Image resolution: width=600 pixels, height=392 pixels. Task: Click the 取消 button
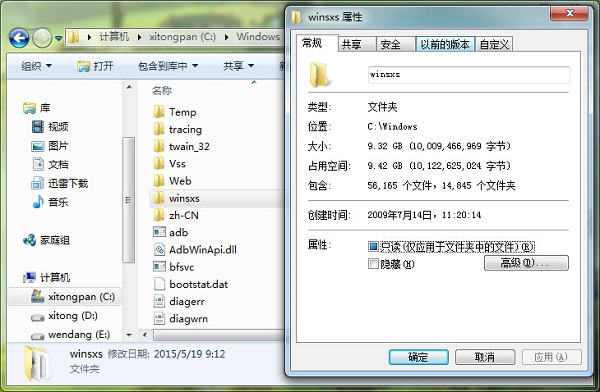pos(485,357)
